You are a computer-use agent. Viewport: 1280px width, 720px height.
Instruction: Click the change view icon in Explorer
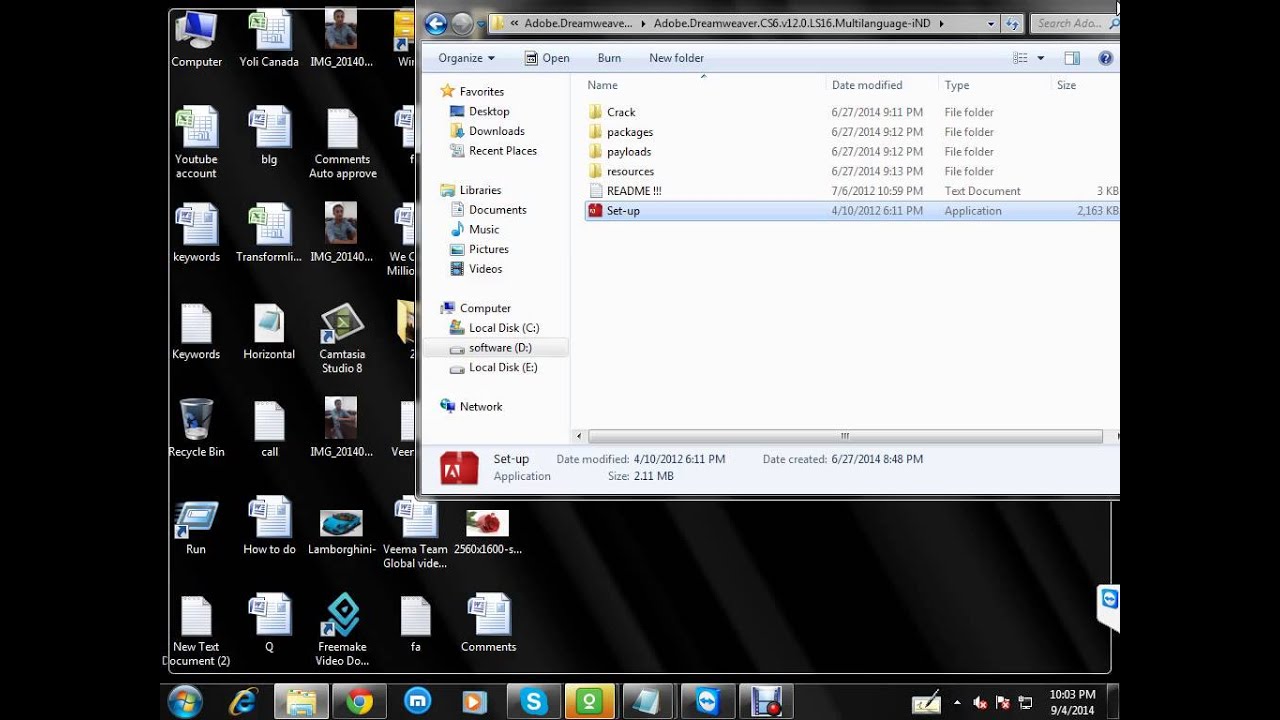(1020, 58)
